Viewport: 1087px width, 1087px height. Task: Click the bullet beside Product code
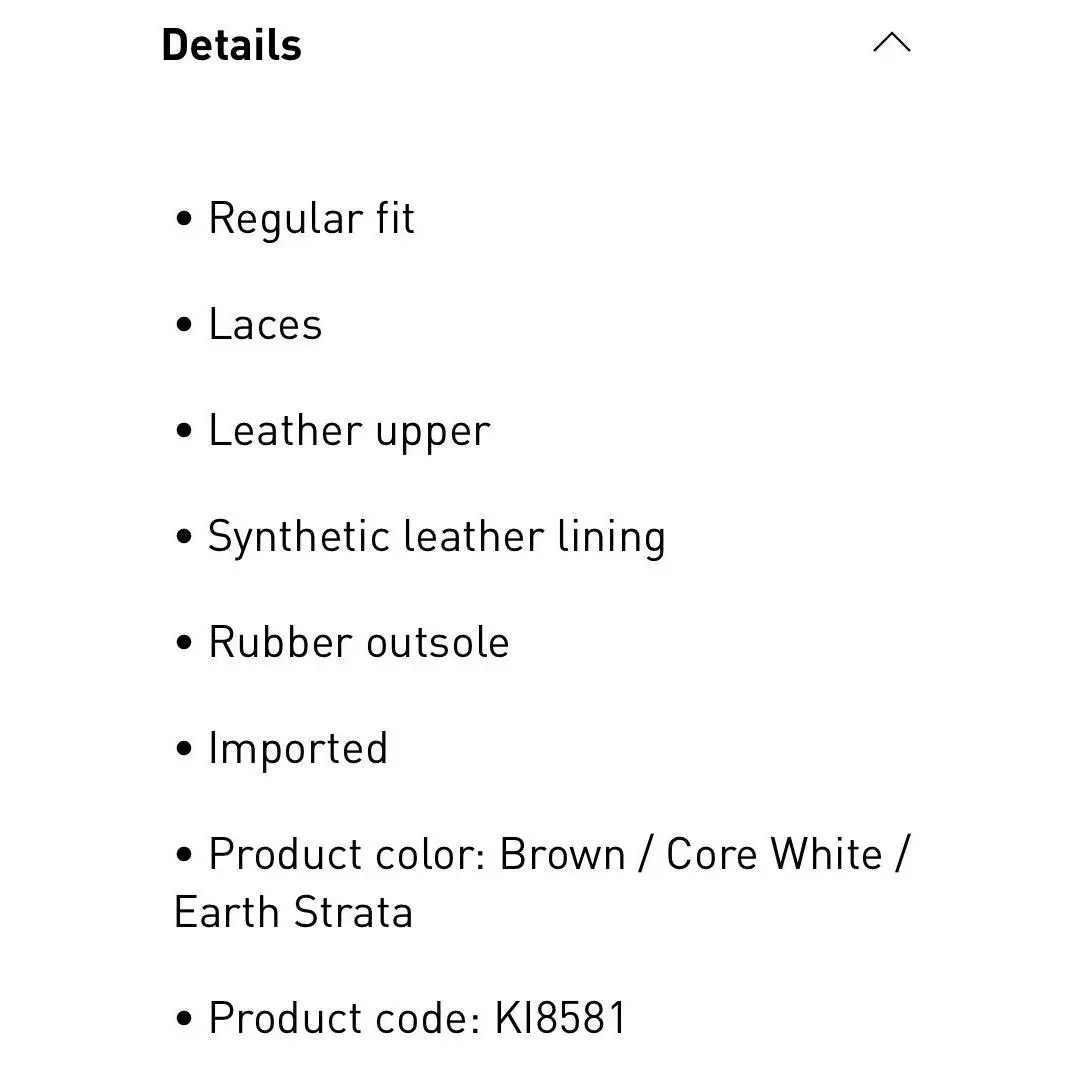[x=184, y=1018]
